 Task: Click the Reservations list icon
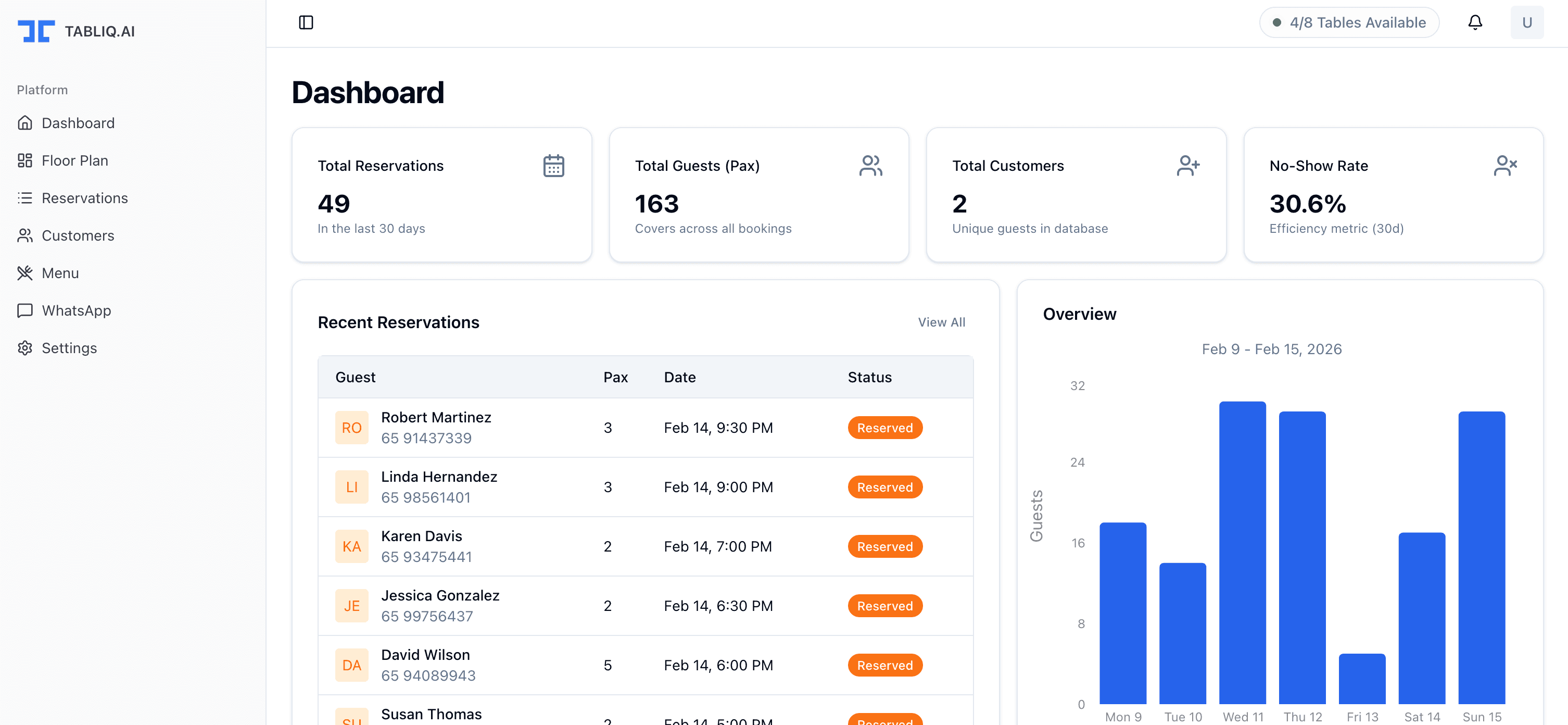[x=26, y=198]
